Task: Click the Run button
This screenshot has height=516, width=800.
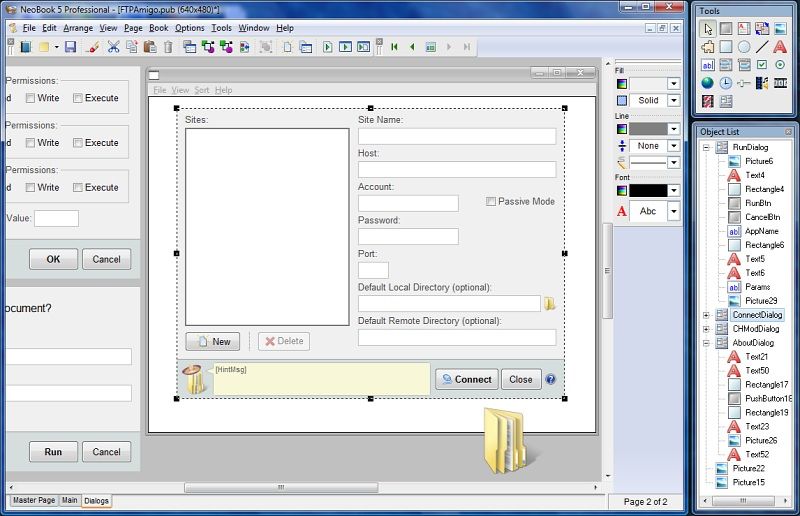Action: point(53,452)
